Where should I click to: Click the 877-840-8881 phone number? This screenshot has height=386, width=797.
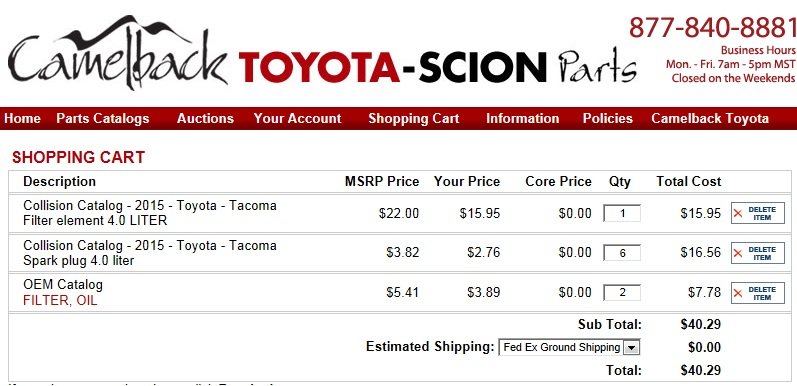point(713,27)
